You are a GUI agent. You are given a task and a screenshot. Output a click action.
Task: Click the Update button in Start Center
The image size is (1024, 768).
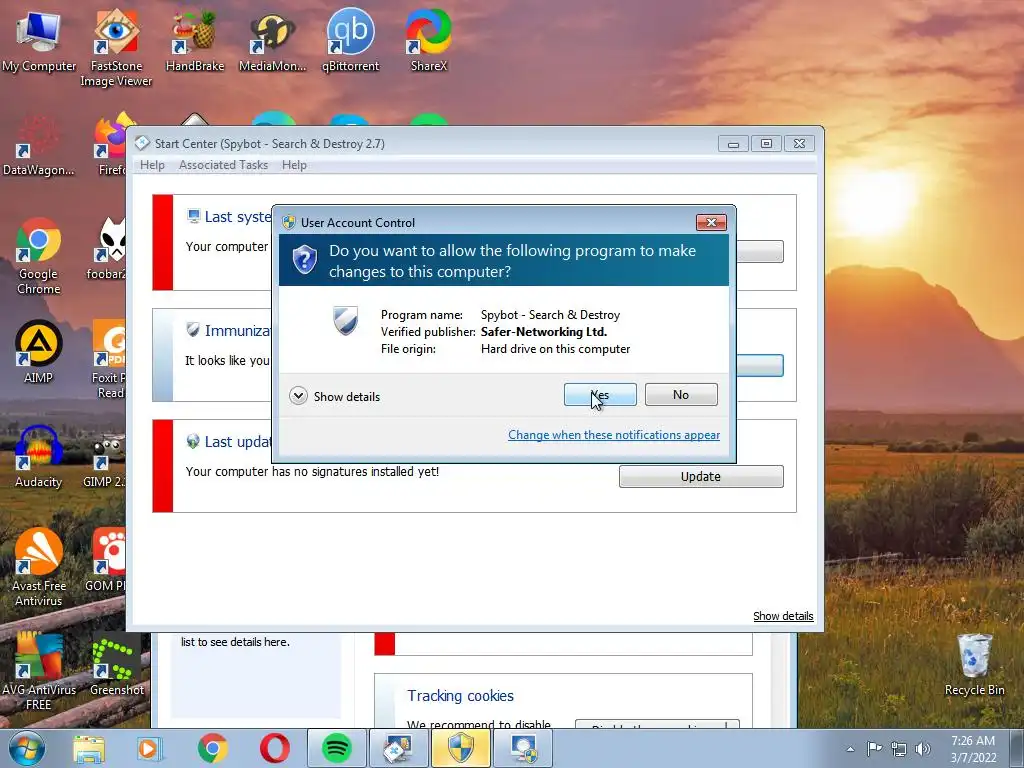tap(701, 477)
